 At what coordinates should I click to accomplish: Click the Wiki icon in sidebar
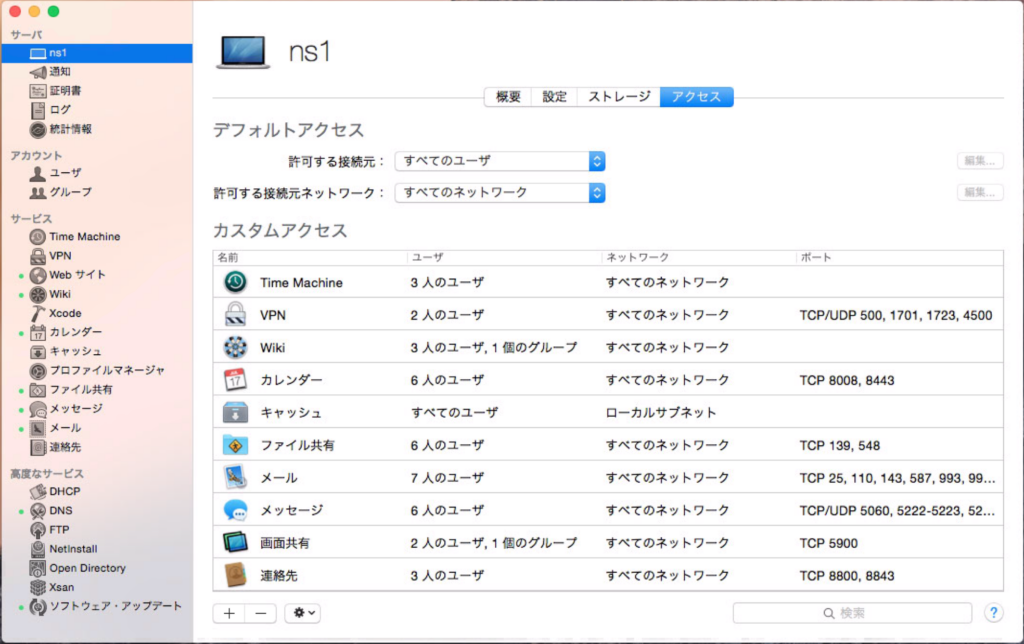(38, 294)
